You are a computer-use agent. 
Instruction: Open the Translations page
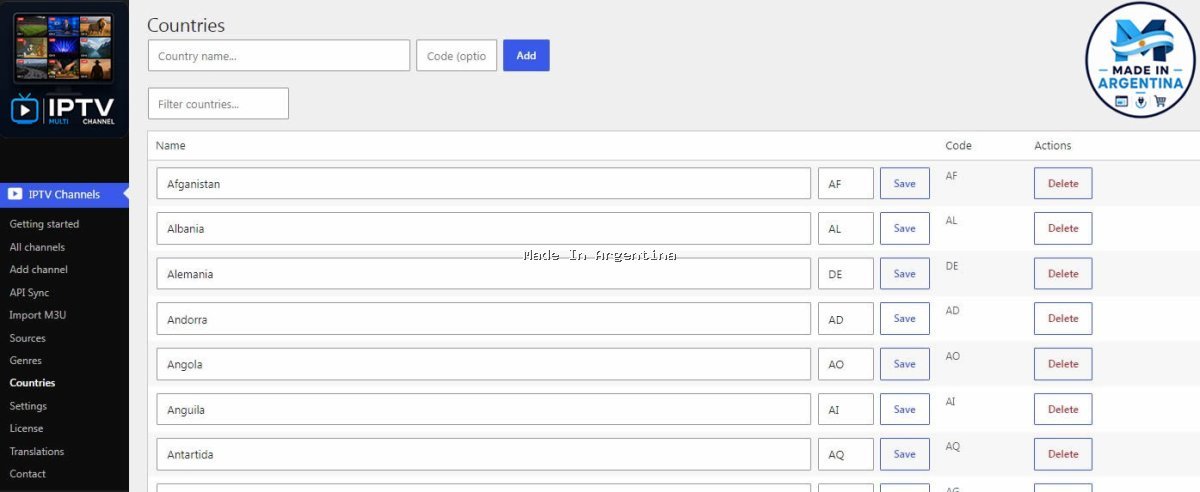pos(37,451)
